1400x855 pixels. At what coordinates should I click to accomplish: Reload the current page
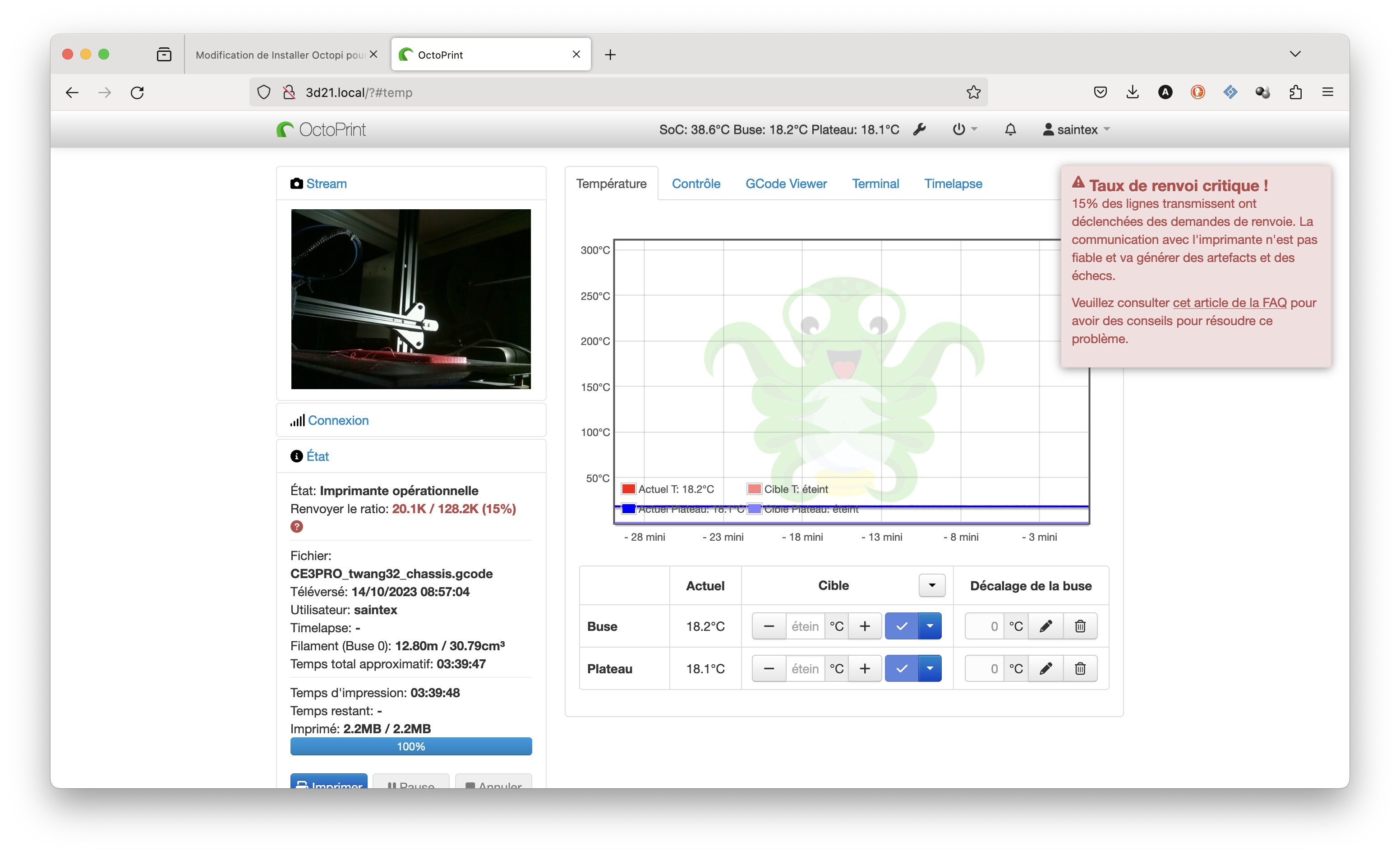(x=138, y=92)
